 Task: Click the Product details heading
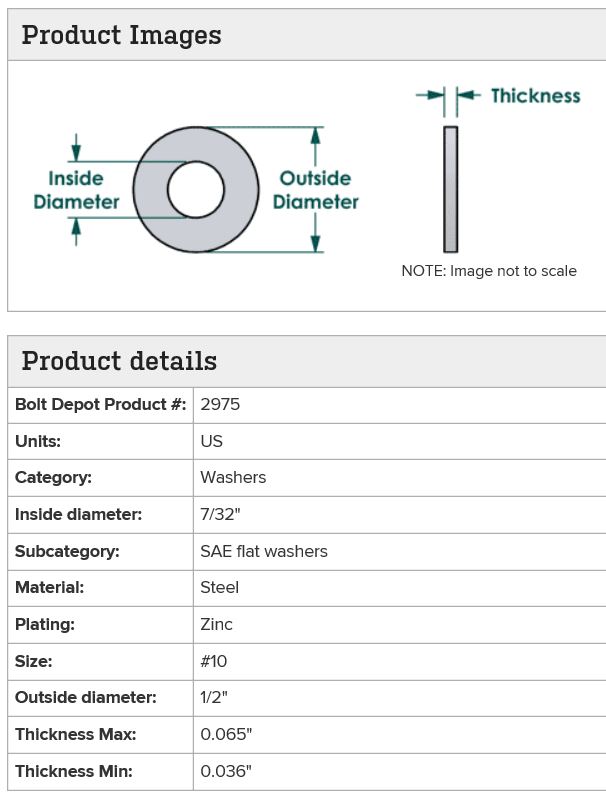(x=119, y=361)
